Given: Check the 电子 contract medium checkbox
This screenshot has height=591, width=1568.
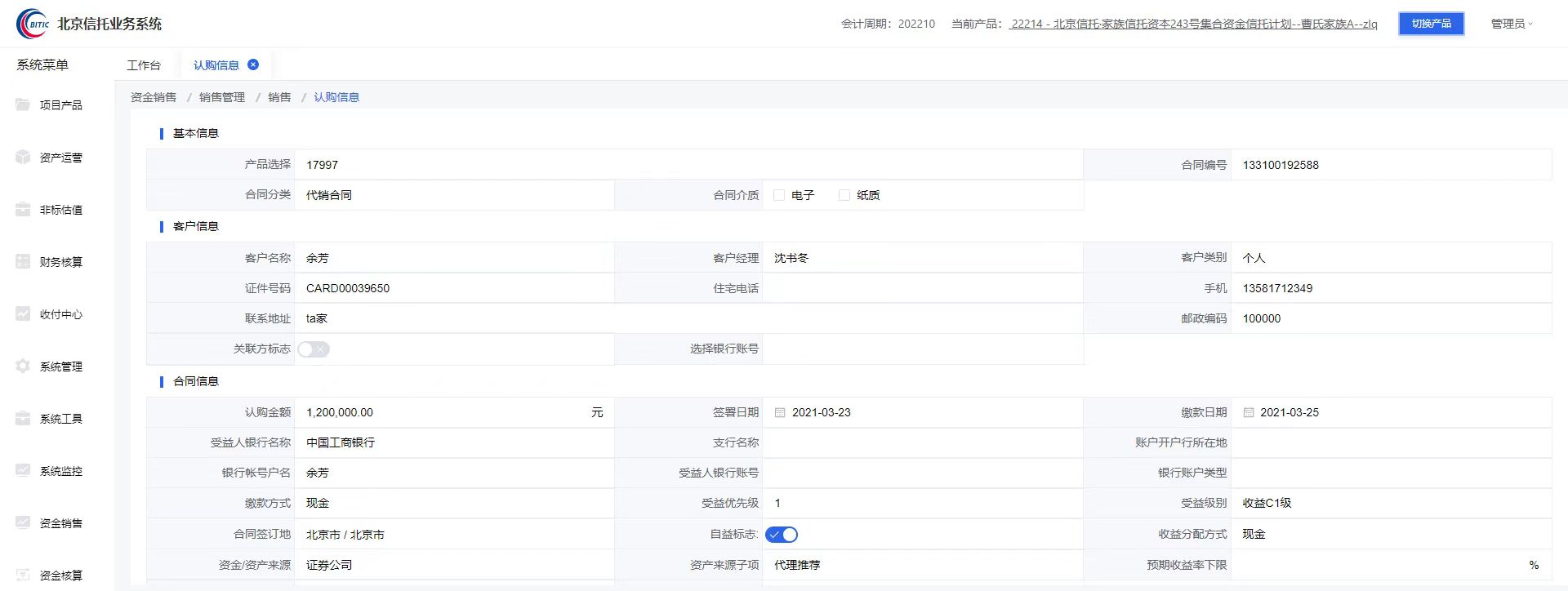Looking at the screenshot, I should (x=779, y=195).
